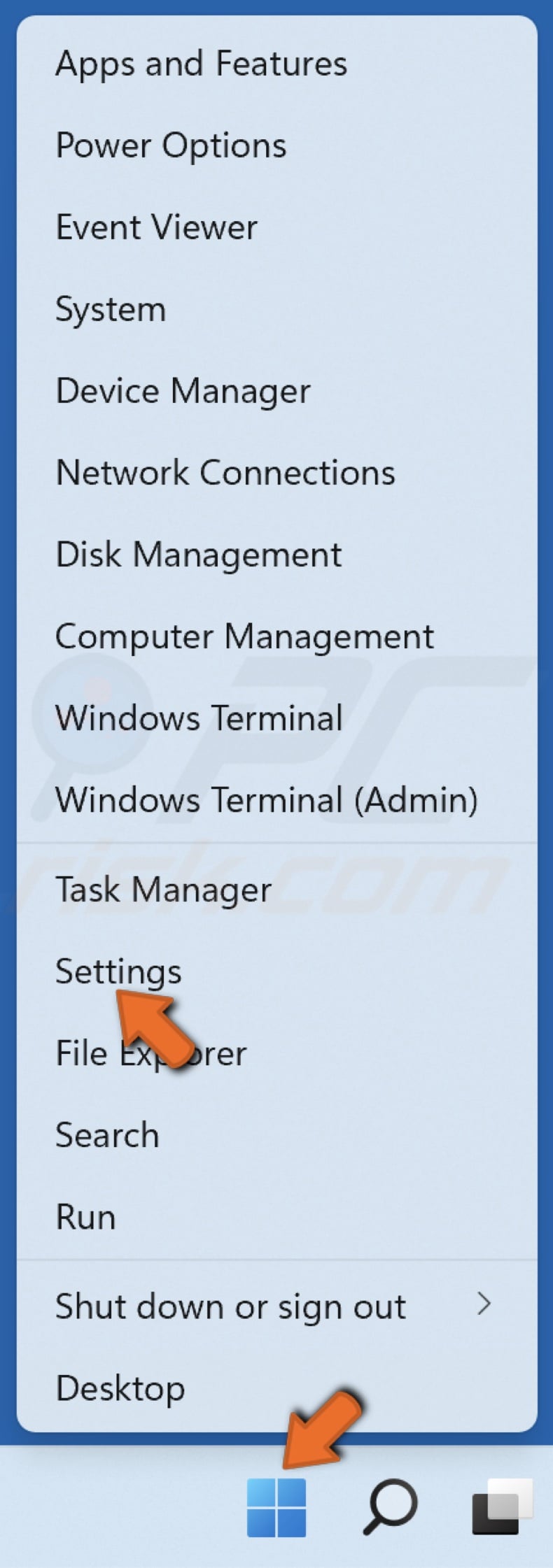The width and height of the screenshot is (553, 1568).
Task: Launch Computer Management
Action: (245, 636)
